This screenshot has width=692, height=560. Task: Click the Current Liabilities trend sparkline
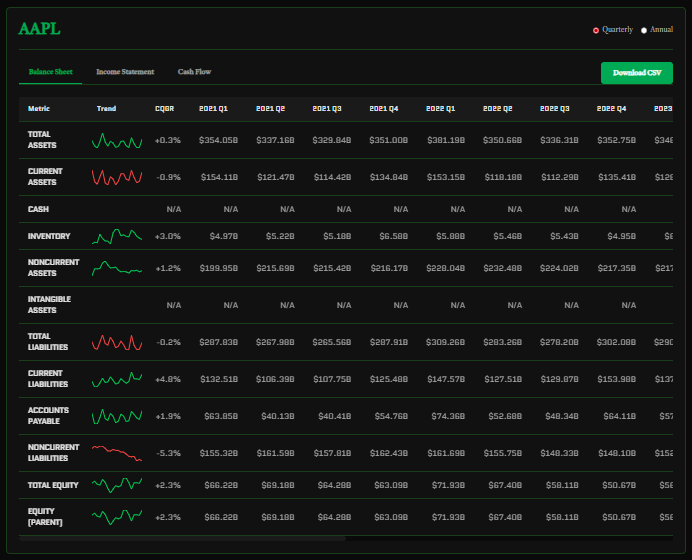(x=117, y=380)
